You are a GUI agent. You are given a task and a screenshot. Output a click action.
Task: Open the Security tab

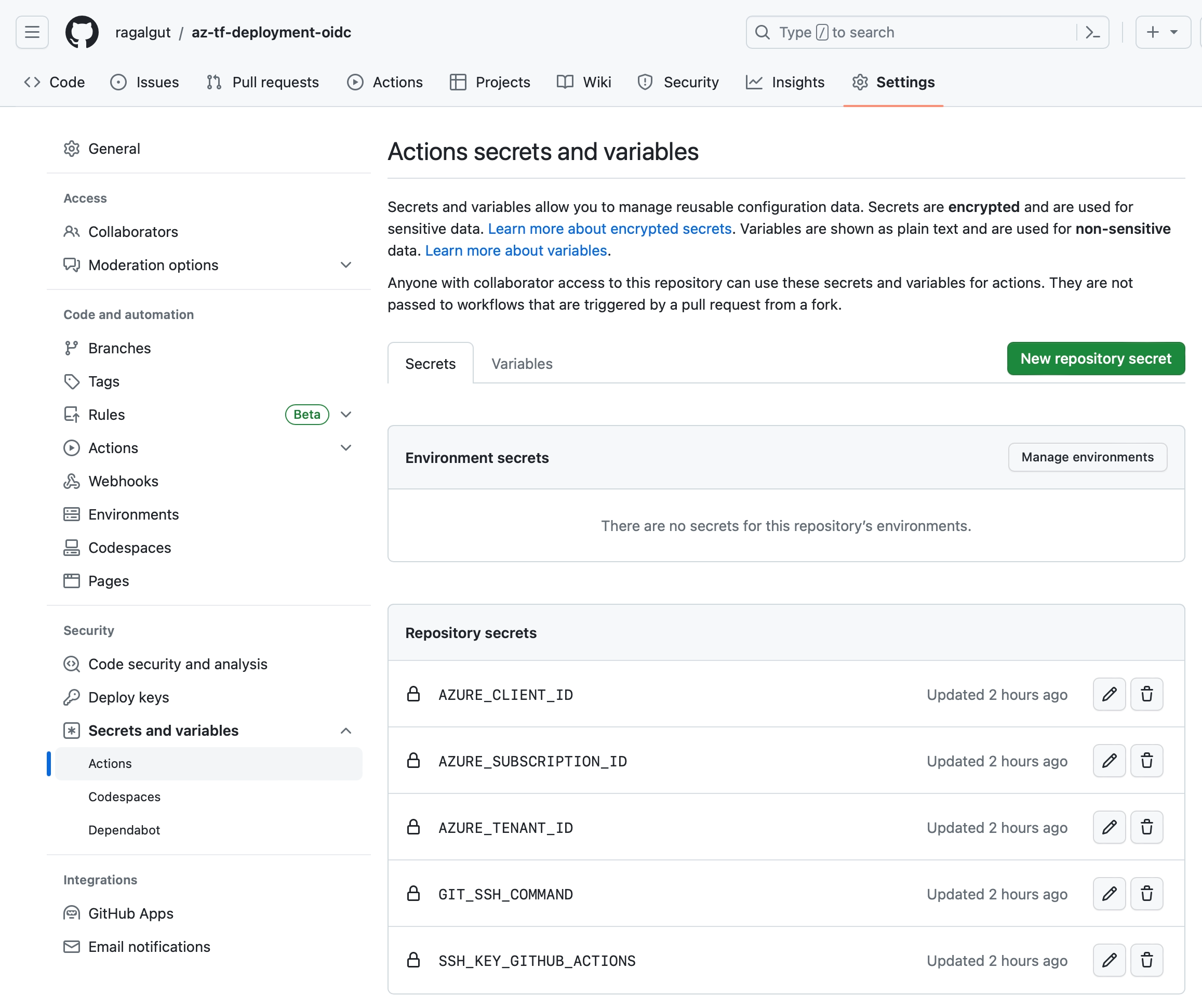(x=678, y=82)
